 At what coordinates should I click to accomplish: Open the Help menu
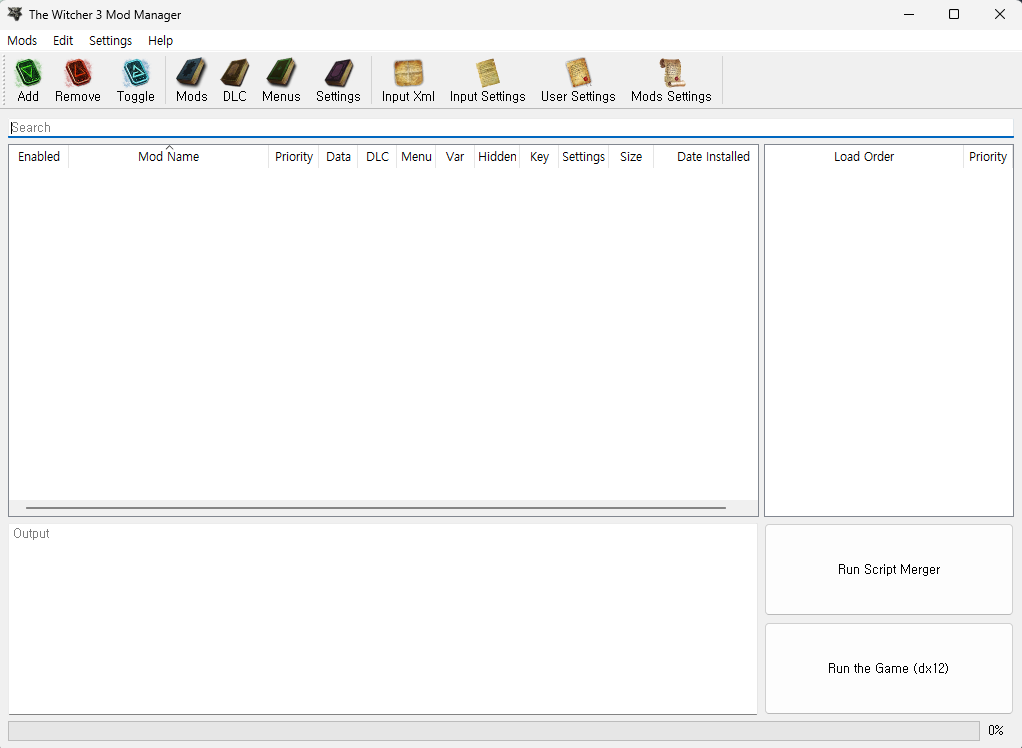click(x=160, y=40)
